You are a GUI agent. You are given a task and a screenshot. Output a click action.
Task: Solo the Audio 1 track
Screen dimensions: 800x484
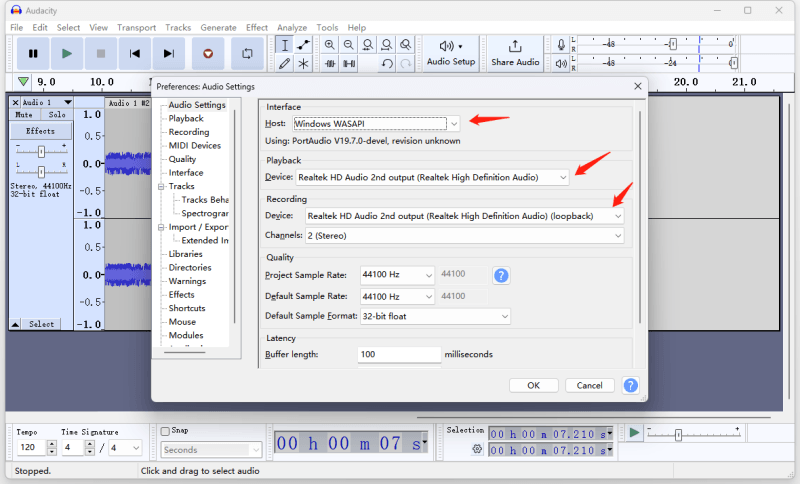pyautogui.click(x=57, y=115)
